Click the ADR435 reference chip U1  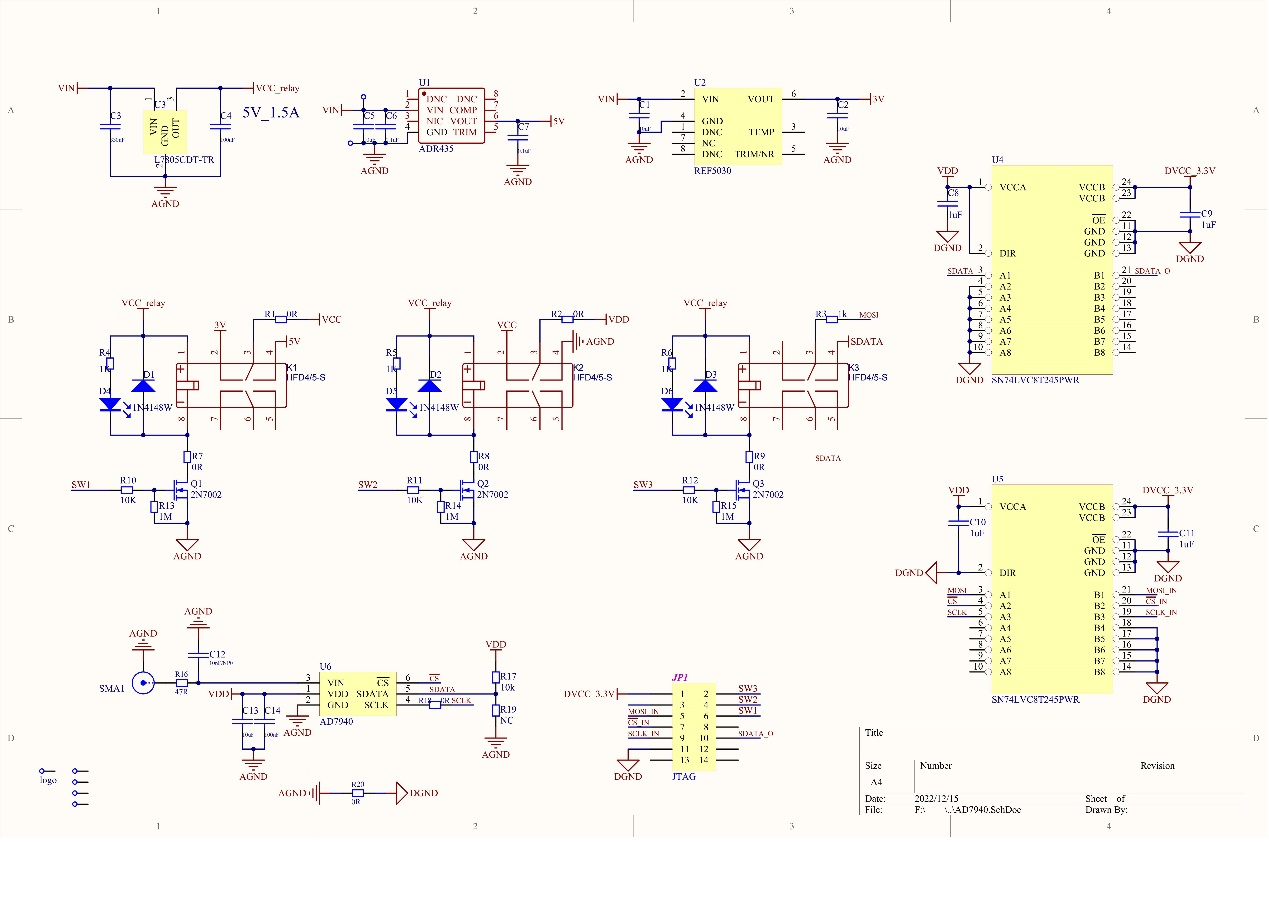[451, 115]
